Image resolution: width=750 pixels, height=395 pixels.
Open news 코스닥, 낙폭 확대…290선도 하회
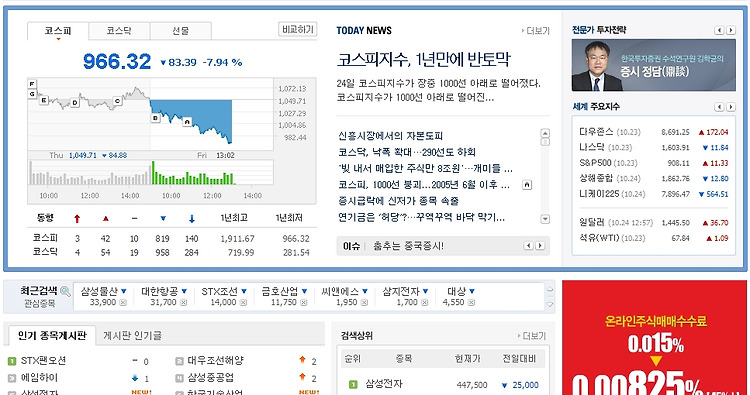[407, 152]
